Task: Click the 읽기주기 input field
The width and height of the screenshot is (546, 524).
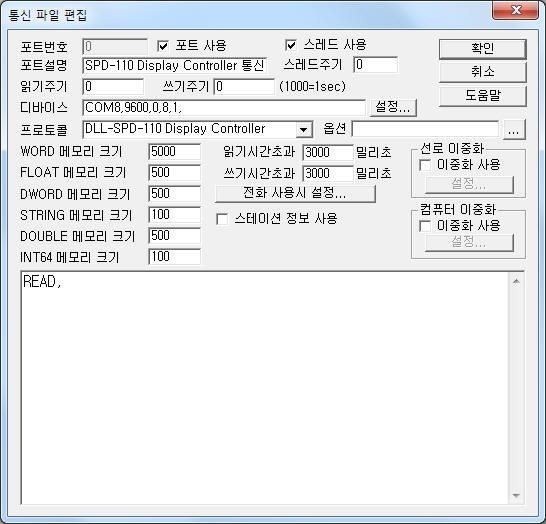Action: (113, 86)
